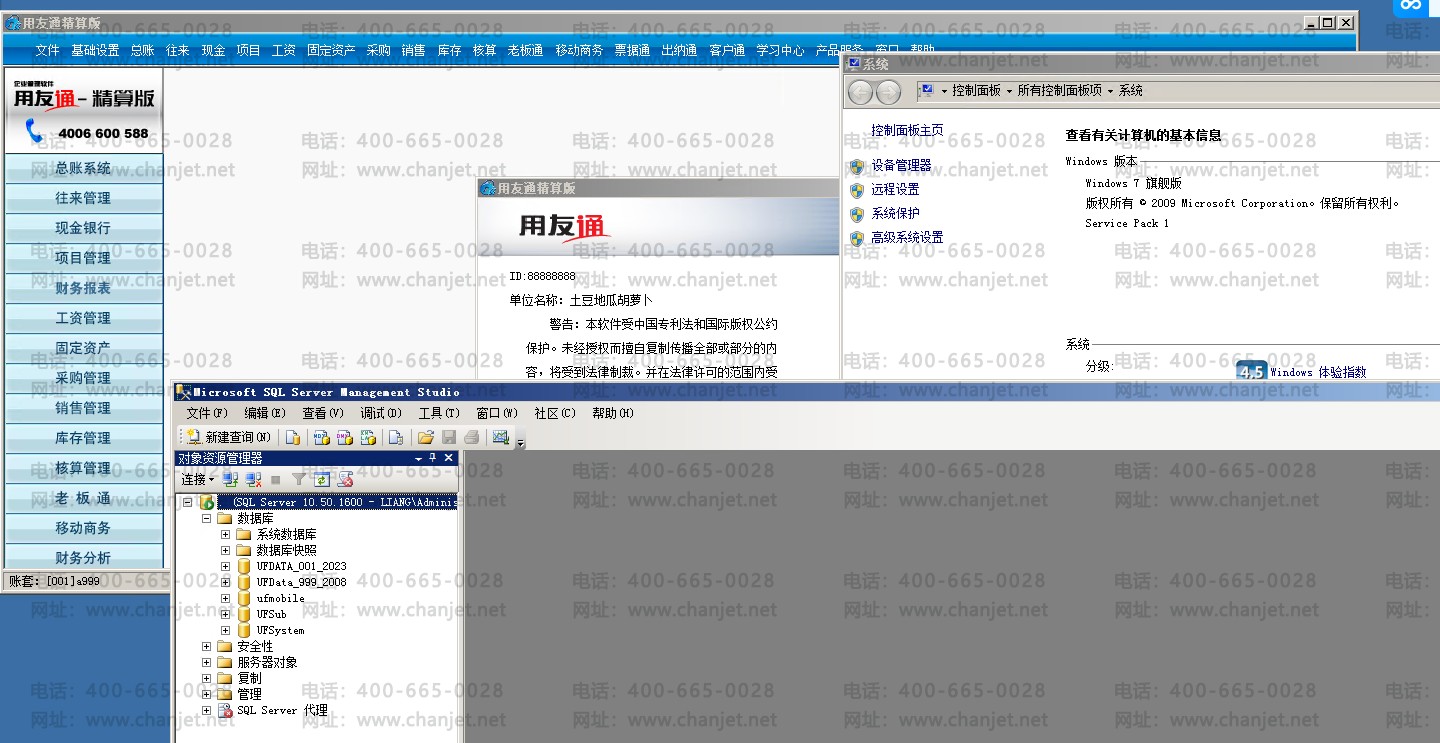Open 总账系统 module in sidebar

tap(84, 168)
